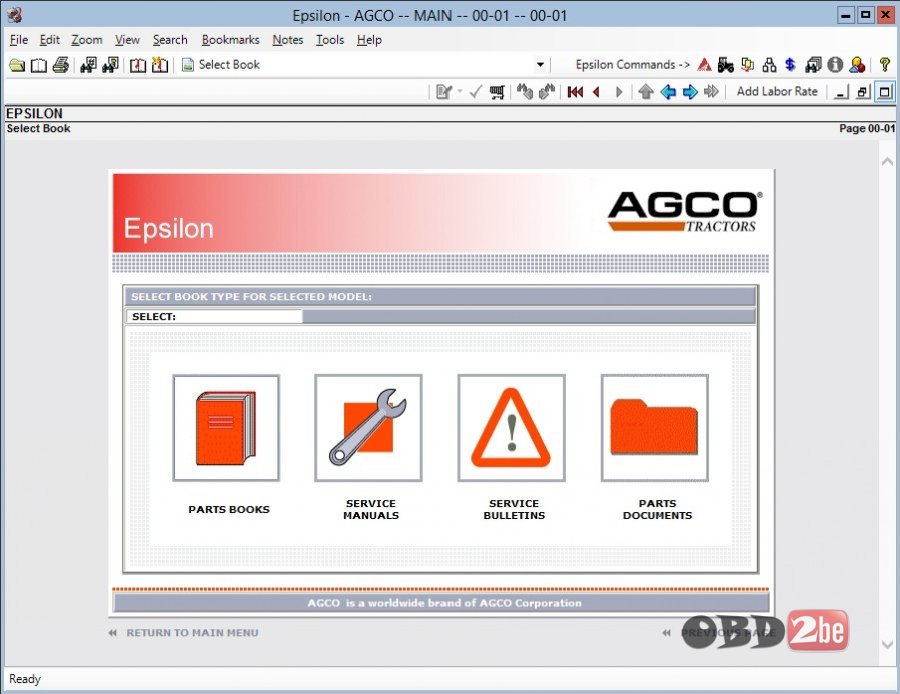Screen dimensions: 900x694
Task: Click the binoculars with question mark icon
Action: point(110,65)
